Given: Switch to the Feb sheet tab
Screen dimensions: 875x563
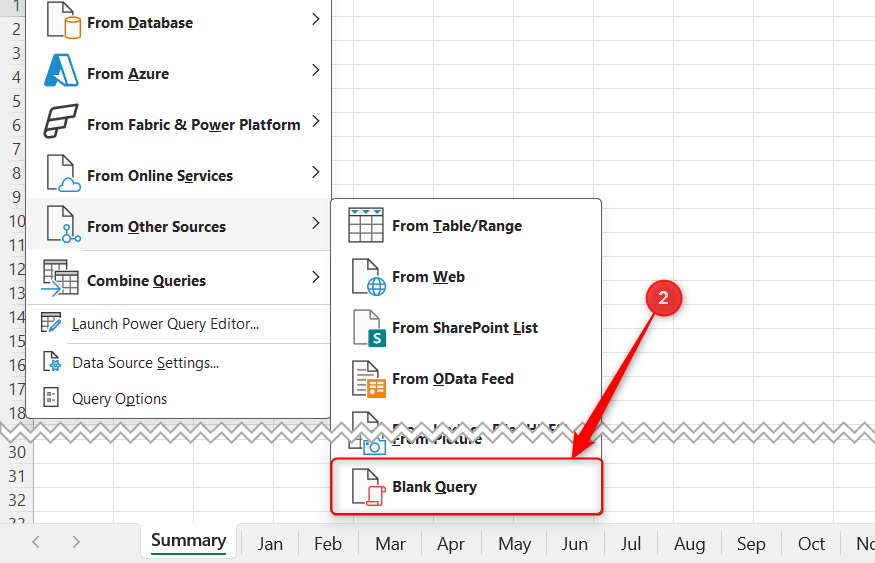Looking at the screenshot, I should (x=328, y=544).
